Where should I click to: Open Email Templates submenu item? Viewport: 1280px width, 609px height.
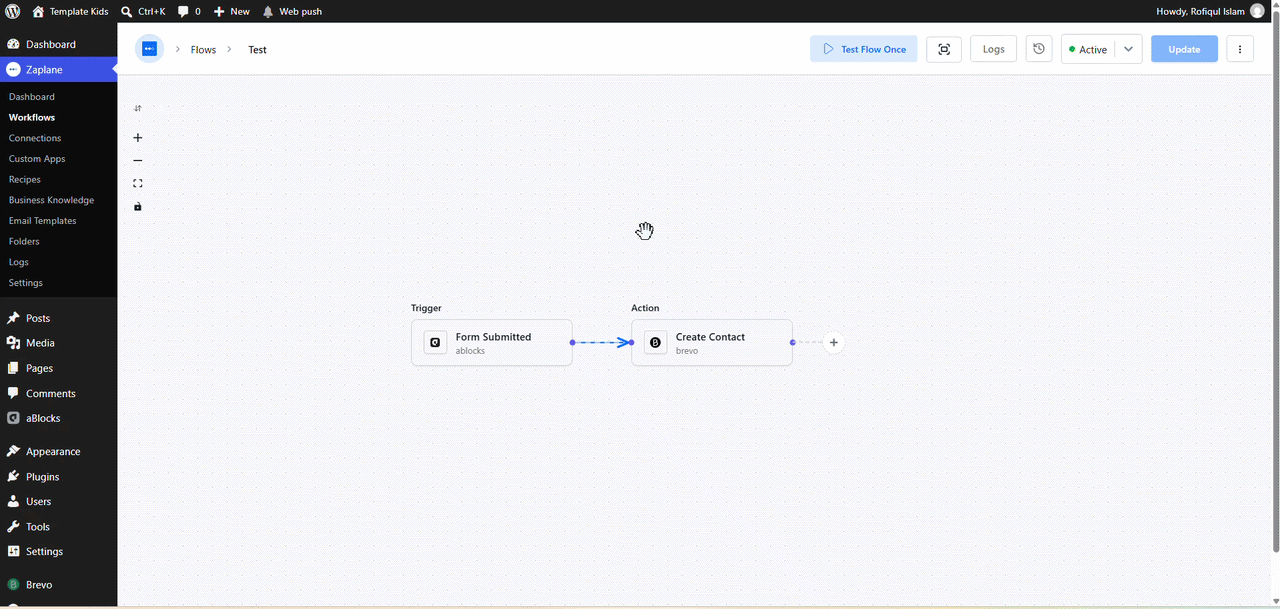(42, 221)
